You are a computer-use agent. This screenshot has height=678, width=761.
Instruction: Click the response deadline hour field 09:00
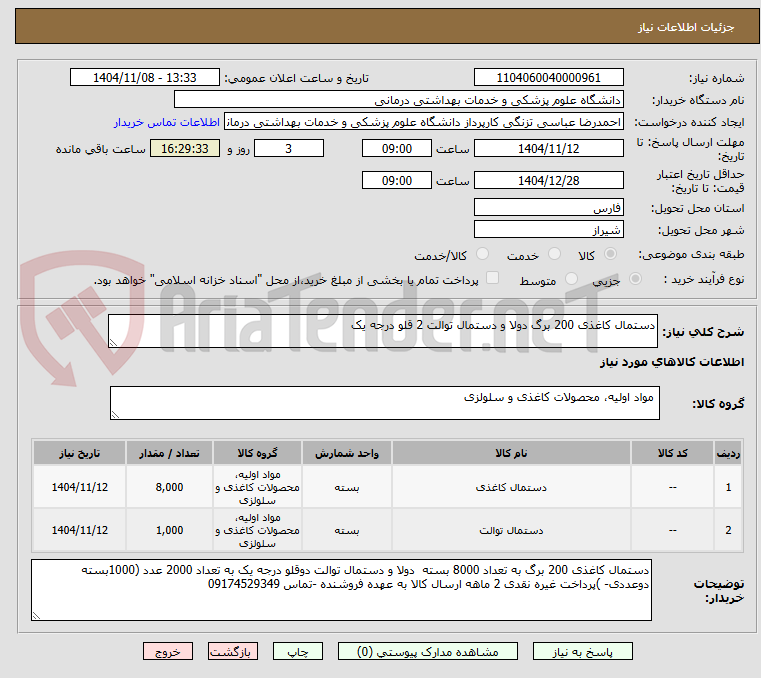pos(397,149)
